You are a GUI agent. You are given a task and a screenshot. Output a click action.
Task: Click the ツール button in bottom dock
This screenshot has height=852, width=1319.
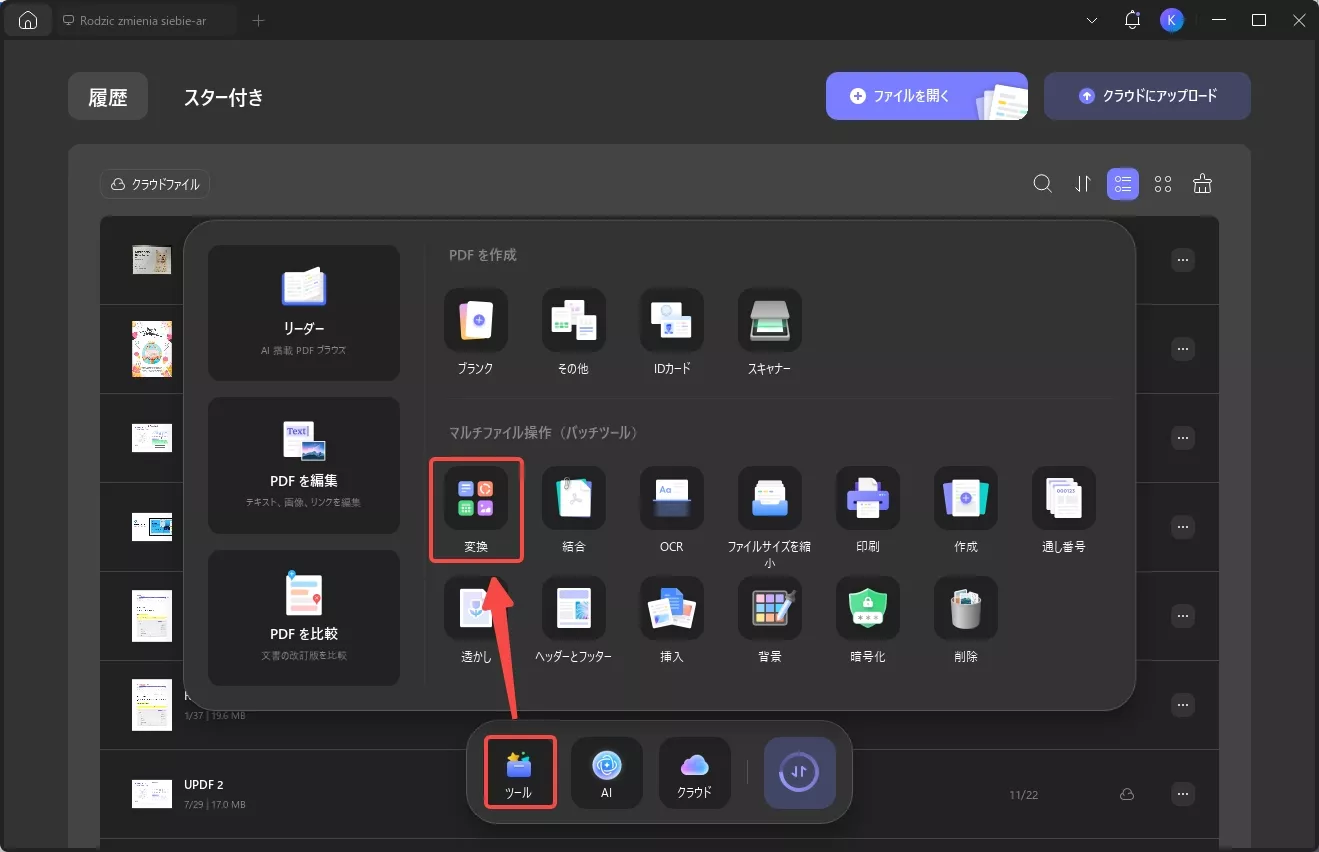[519, 772]
